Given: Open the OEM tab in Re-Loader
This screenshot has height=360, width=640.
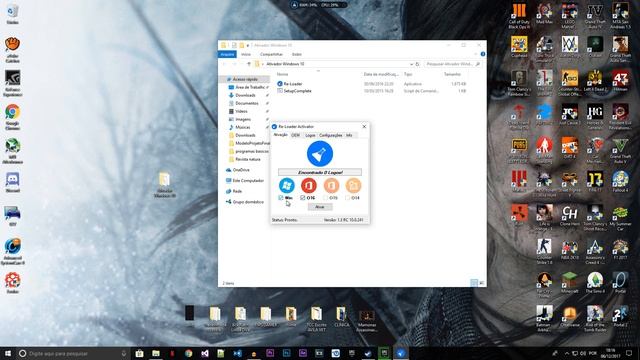Looking at the screenshot, I should [x=296, y=135].
